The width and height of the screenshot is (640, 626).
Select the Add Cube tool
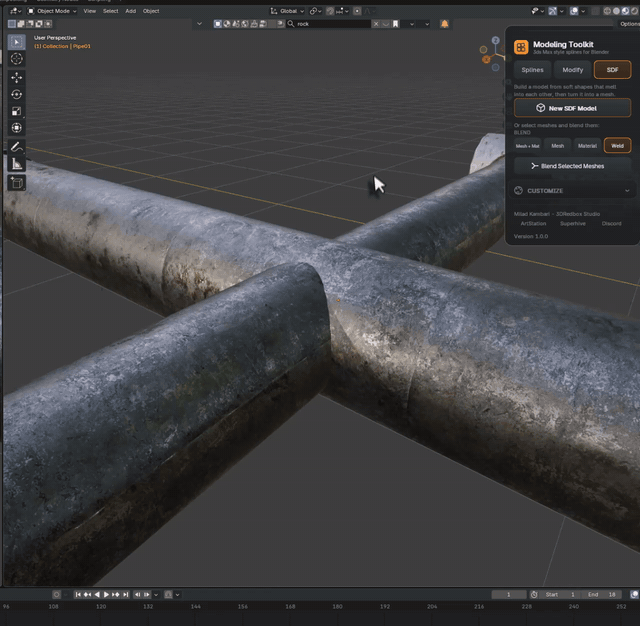click(x=17, y=182)
